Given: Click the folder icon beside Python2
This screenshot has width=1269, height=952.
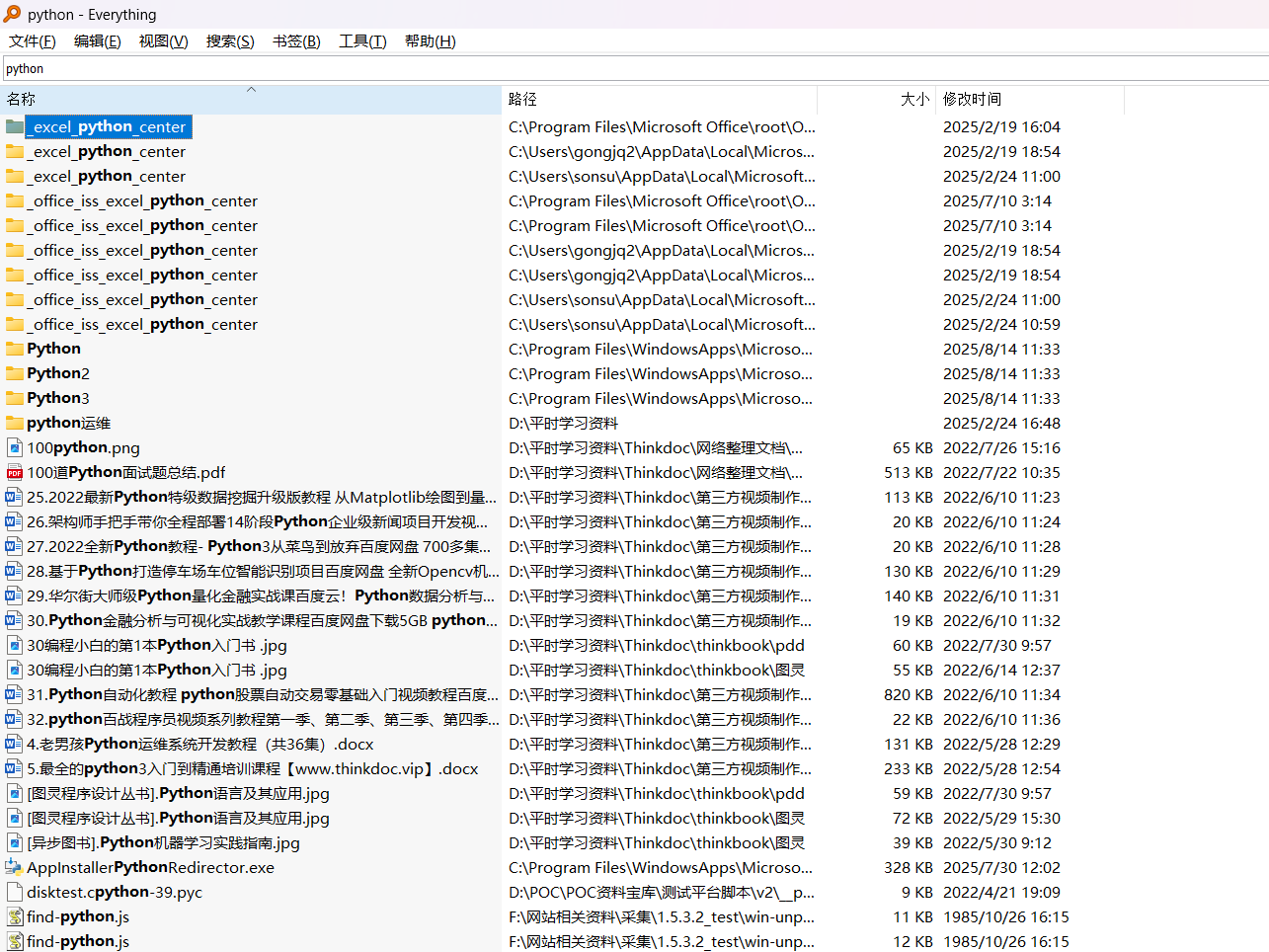Looking at the screenshot, I should [x=14, y=373].
